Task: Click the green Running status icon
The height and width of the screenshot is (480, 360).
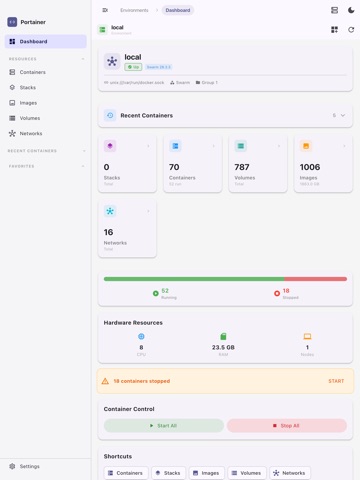Action: click(155, 293)
